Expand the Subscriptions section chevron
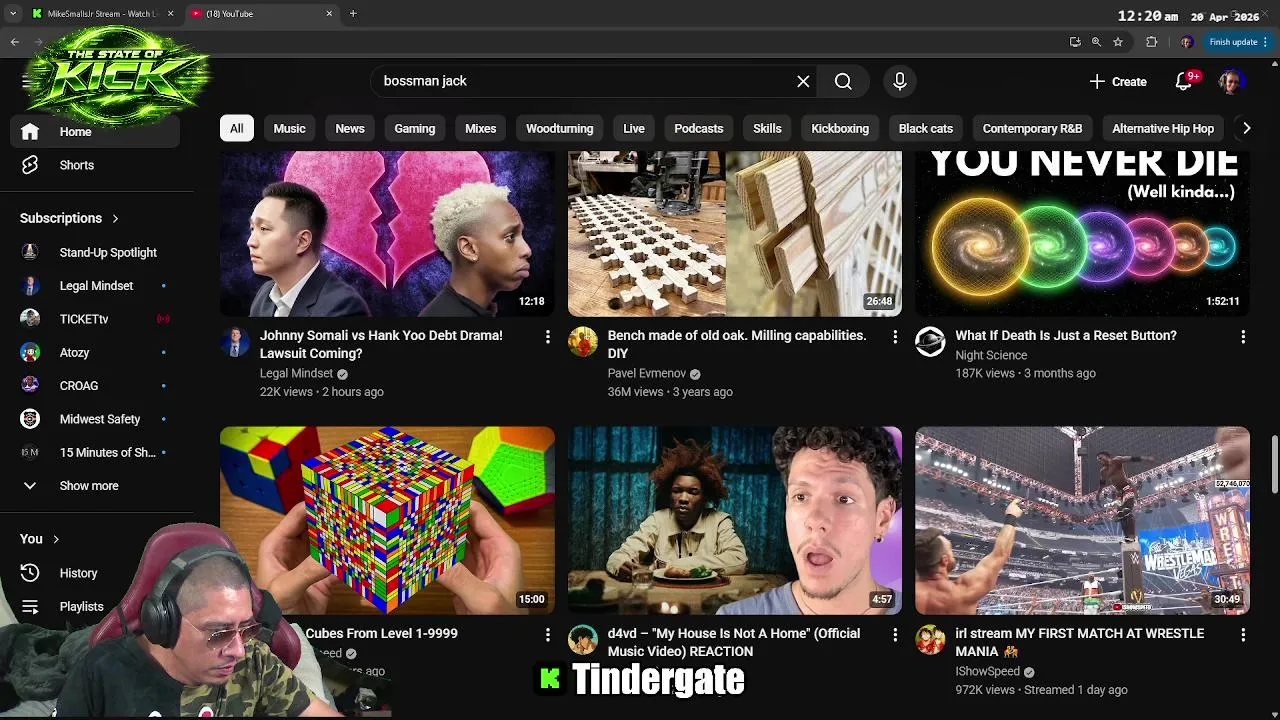 [x=115, y=218]
